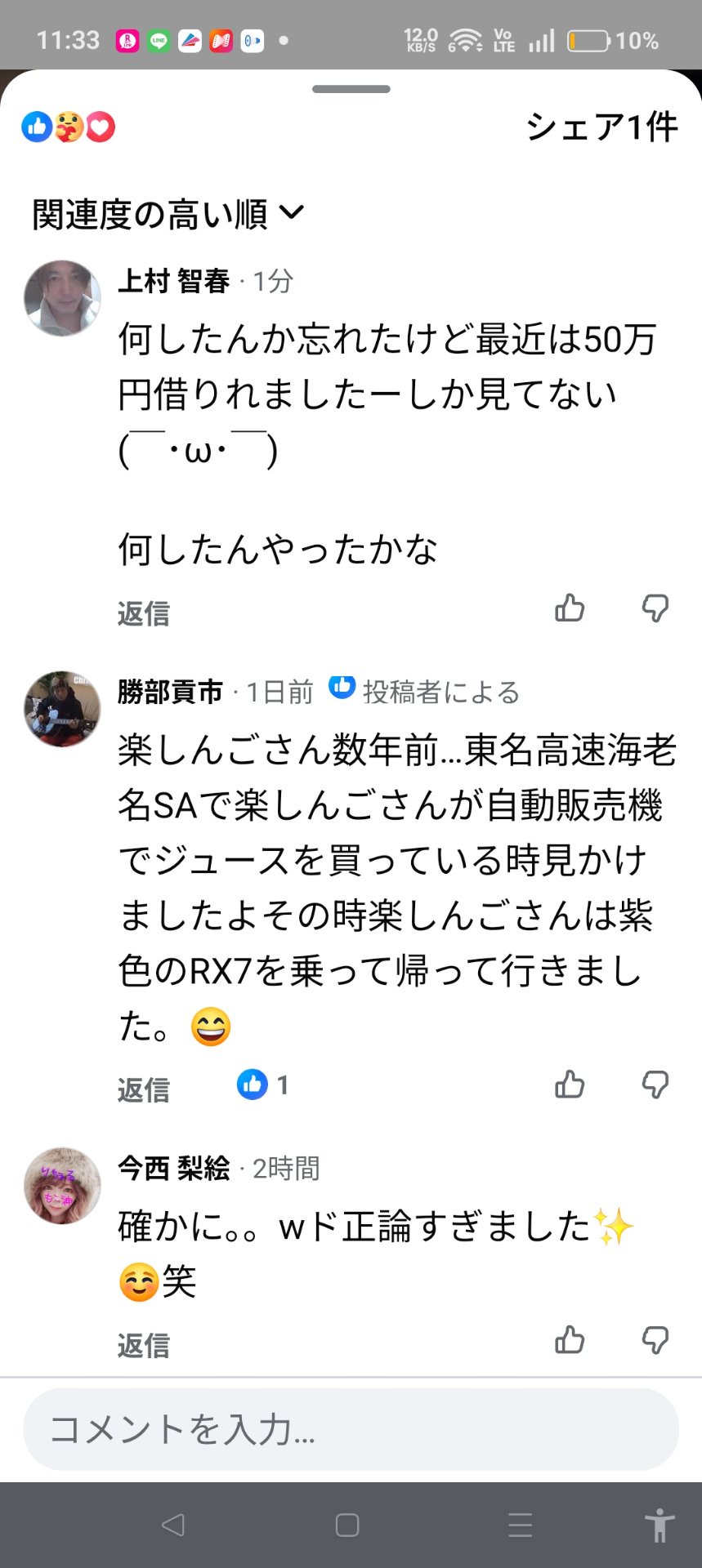Viewport: 702px width, 1568px height.
Task: Dislike 今西 梨絵's comment with thumbs down
Action: [x=655, y=1340]
